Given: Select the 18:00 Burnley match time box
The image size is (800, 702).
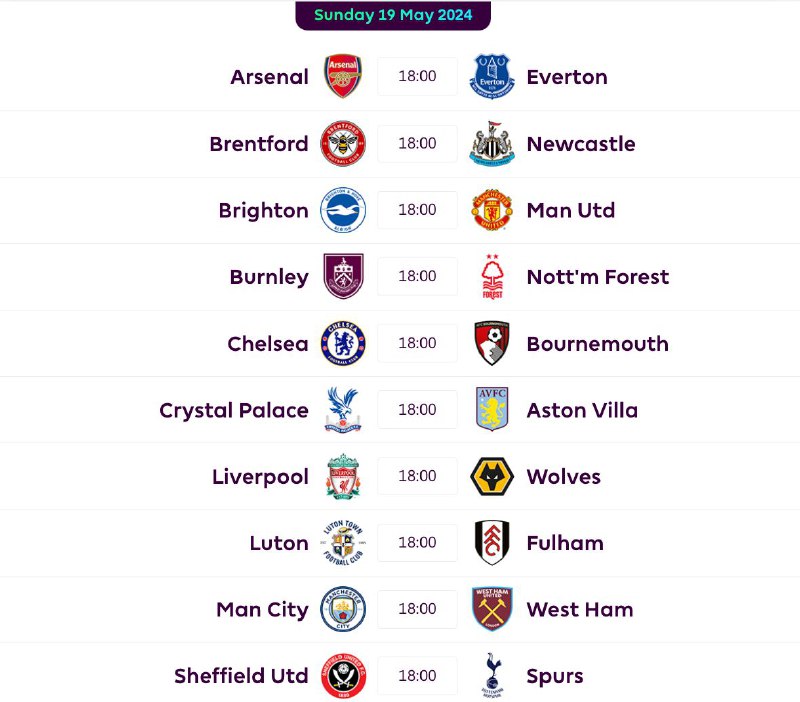Looking at the screenshot, I should tap(417, 276).
